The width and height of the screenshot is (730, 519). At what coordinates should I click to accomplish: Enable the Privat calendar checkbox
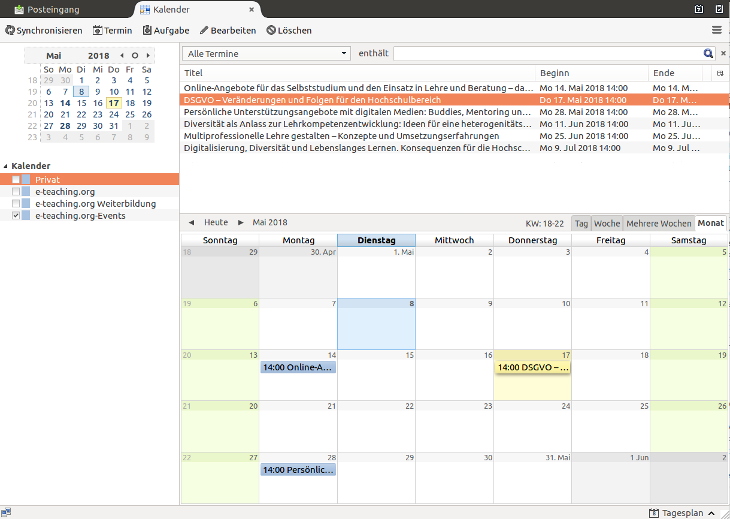tap(16, 179)
